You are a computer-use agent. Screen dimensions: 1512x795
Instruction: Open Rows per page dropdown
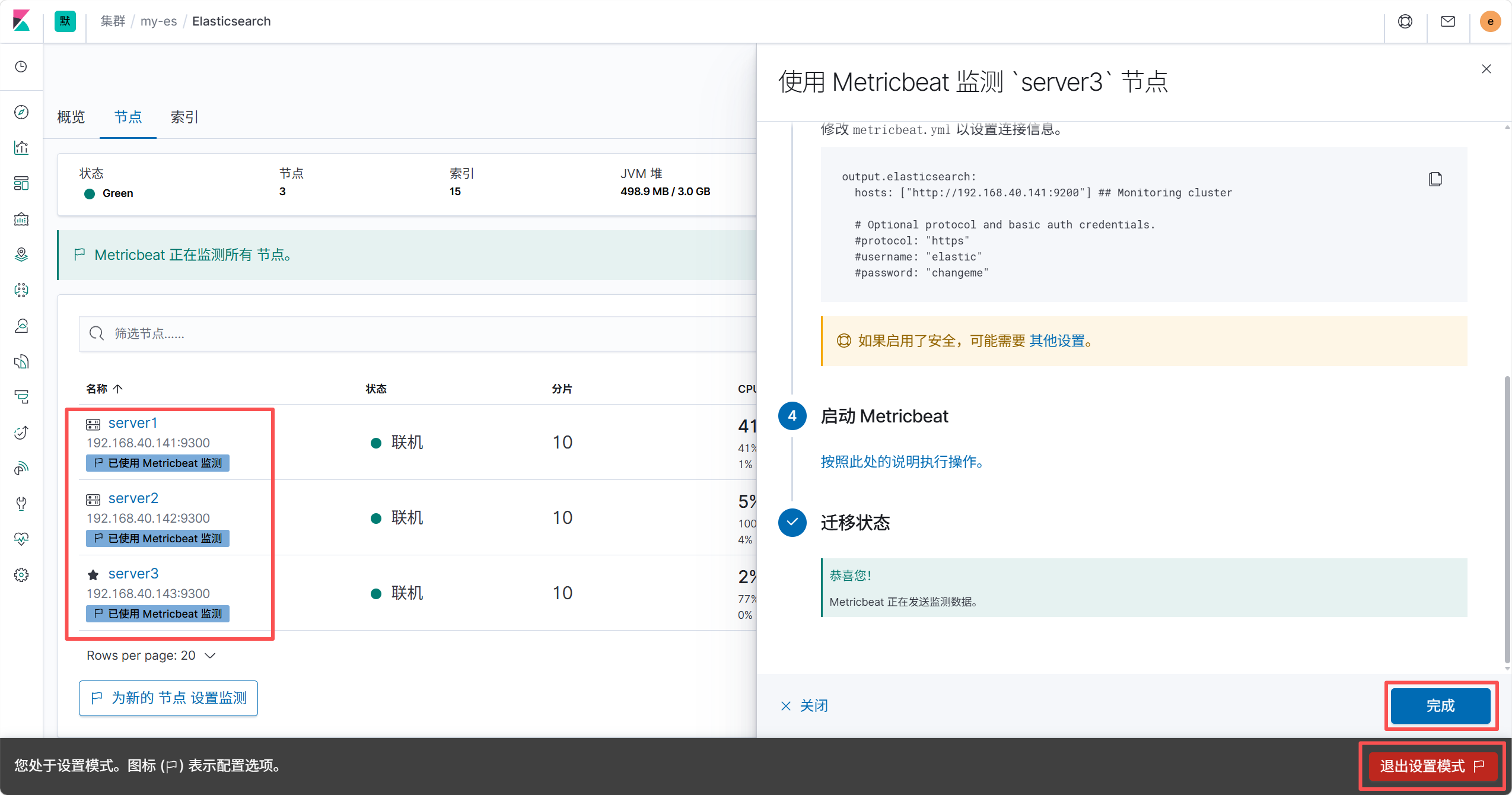pyautogui.click(x=151, y=655)
